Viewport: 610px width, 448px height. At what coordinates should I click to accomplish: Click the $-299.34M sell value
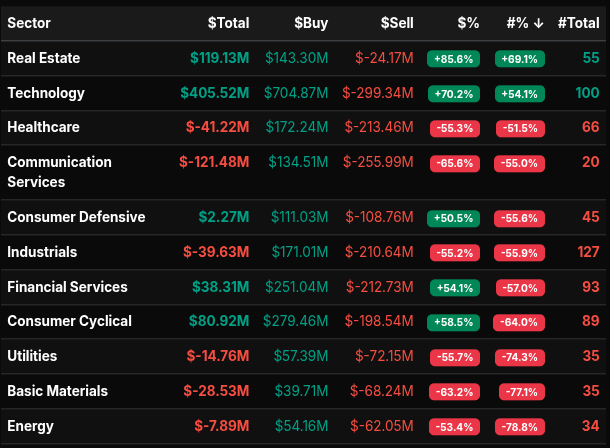click(x=378, y=93)
